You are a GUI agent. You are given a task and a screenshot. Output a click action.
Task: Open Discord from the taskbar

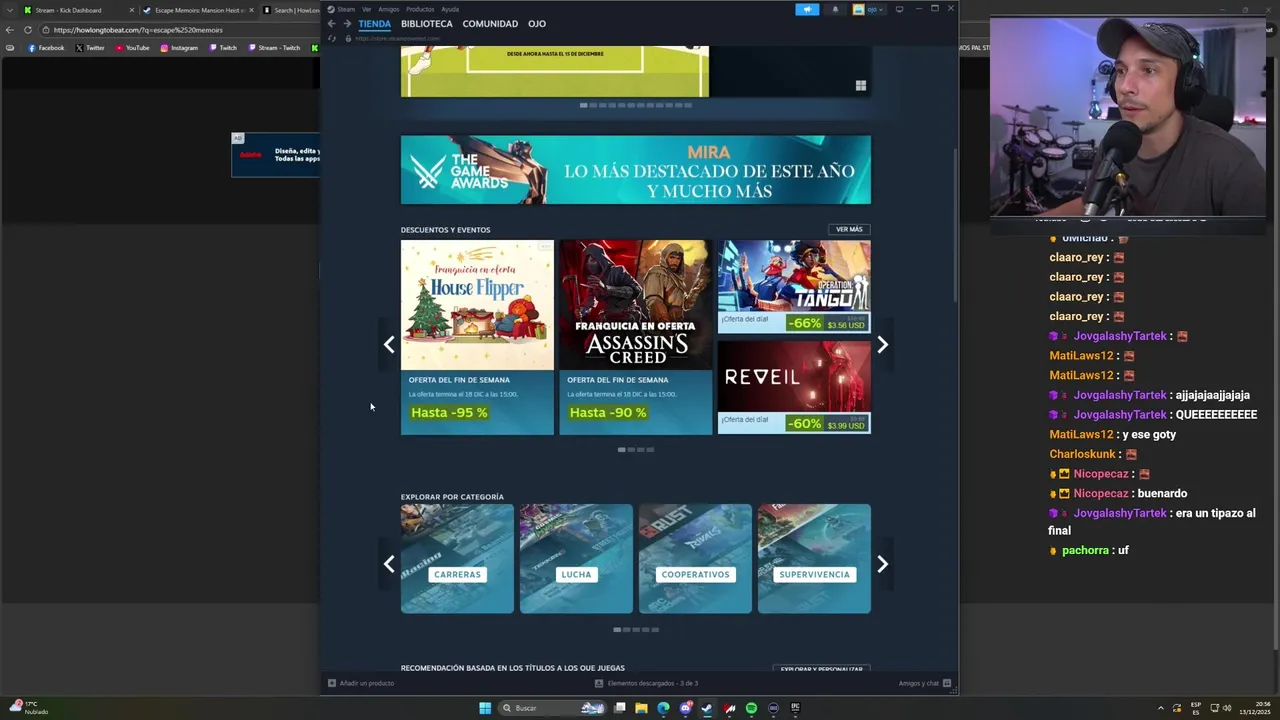[x=685, y=708]
